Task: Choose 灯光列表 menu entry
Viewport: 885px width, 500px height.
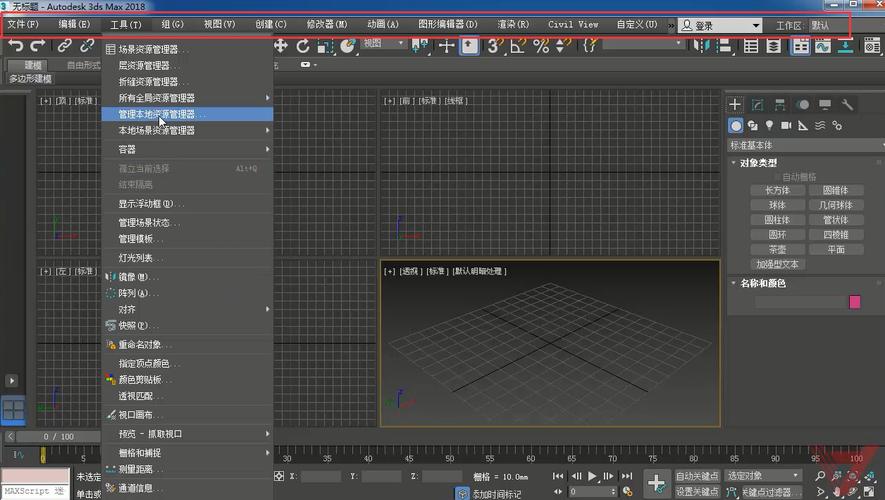Action: [x=187, y=258]
